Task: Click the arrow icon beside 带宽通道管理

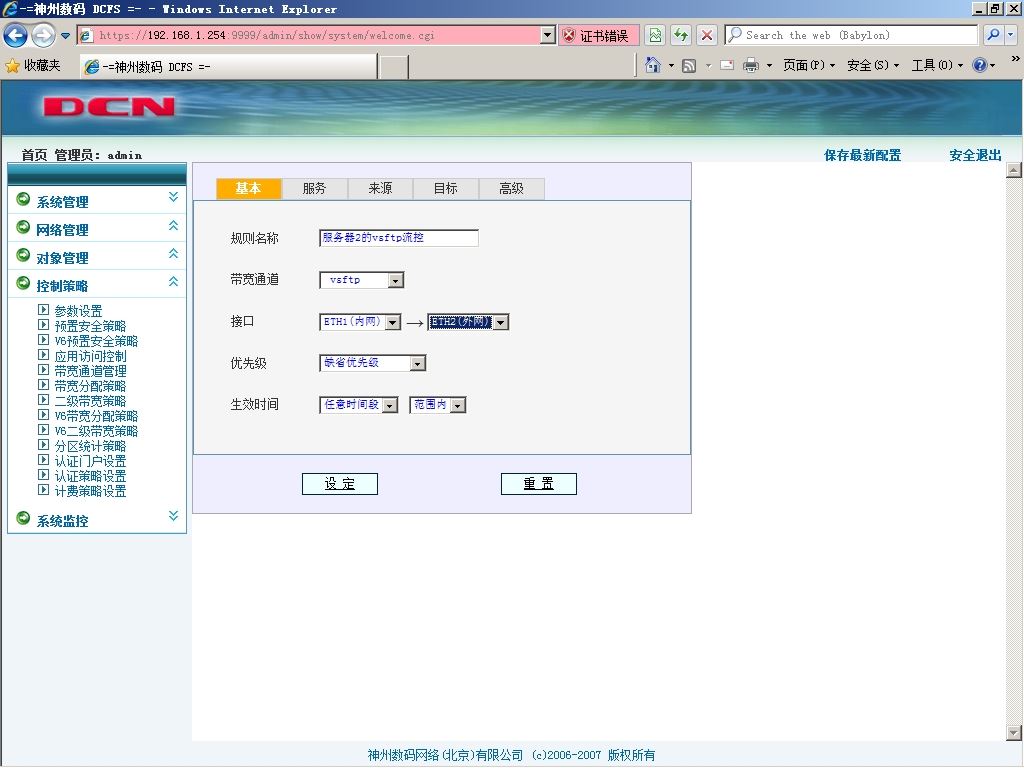Action: coord(43,370)
